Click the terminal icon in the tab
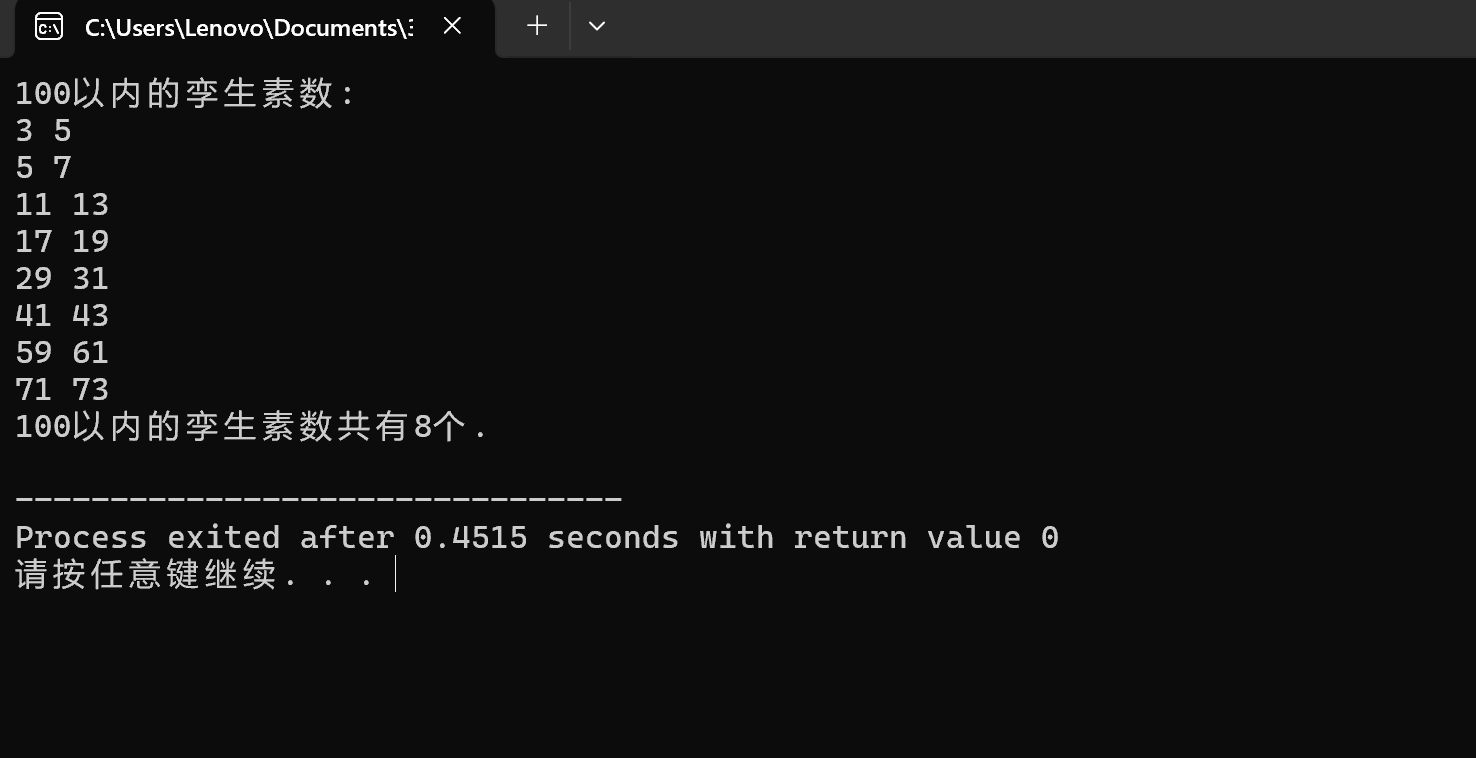This screenshot has height=758, width=1476. point(48,27)
